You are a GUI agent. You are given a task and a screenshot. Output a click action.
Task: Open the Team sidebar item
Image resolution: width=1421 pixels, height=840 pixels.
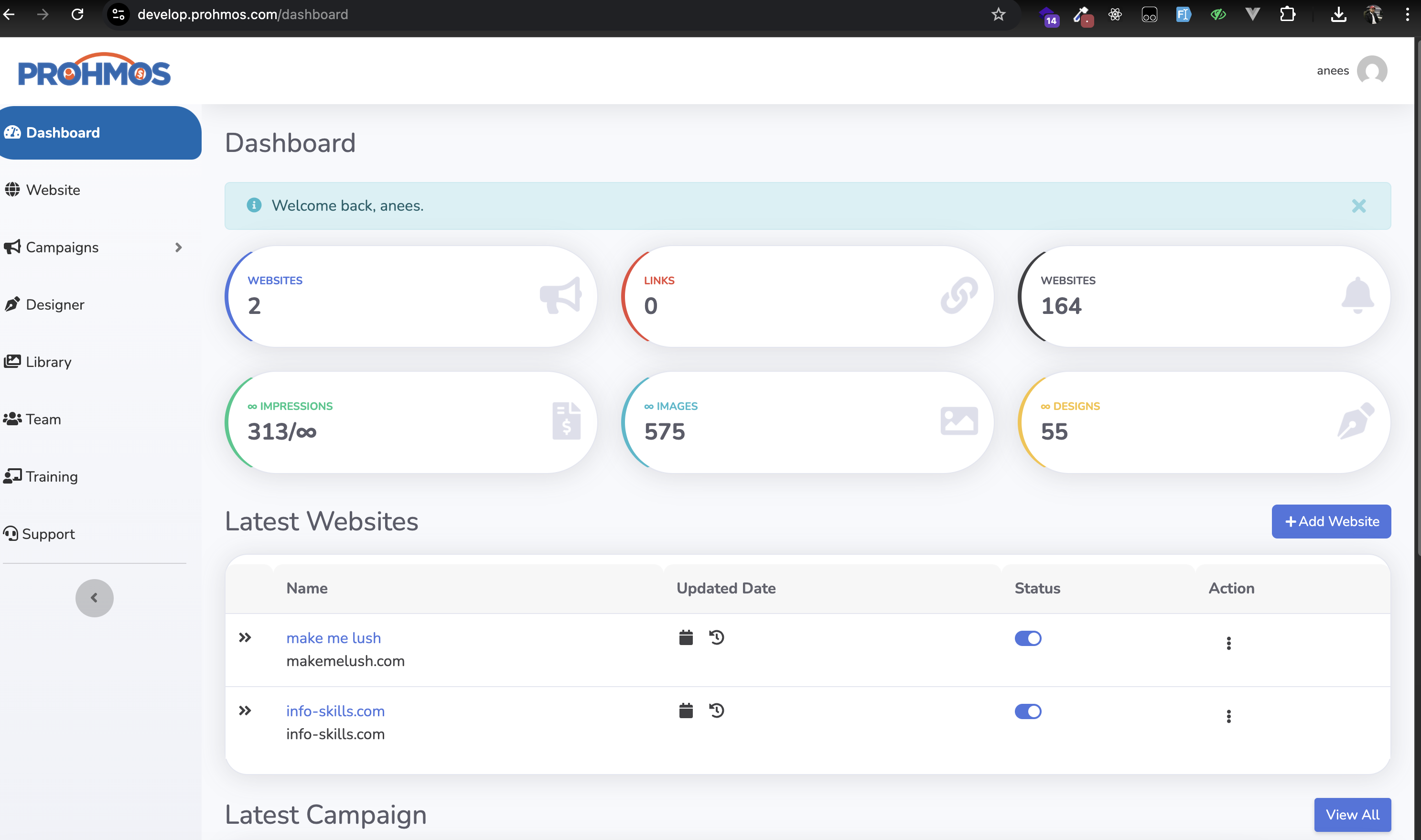pos(32,420)
